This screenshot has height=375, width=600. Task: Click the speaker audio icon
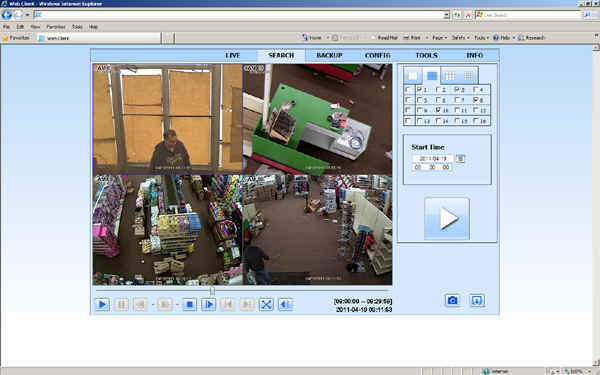pyautogui.click(x=285, y=305)
